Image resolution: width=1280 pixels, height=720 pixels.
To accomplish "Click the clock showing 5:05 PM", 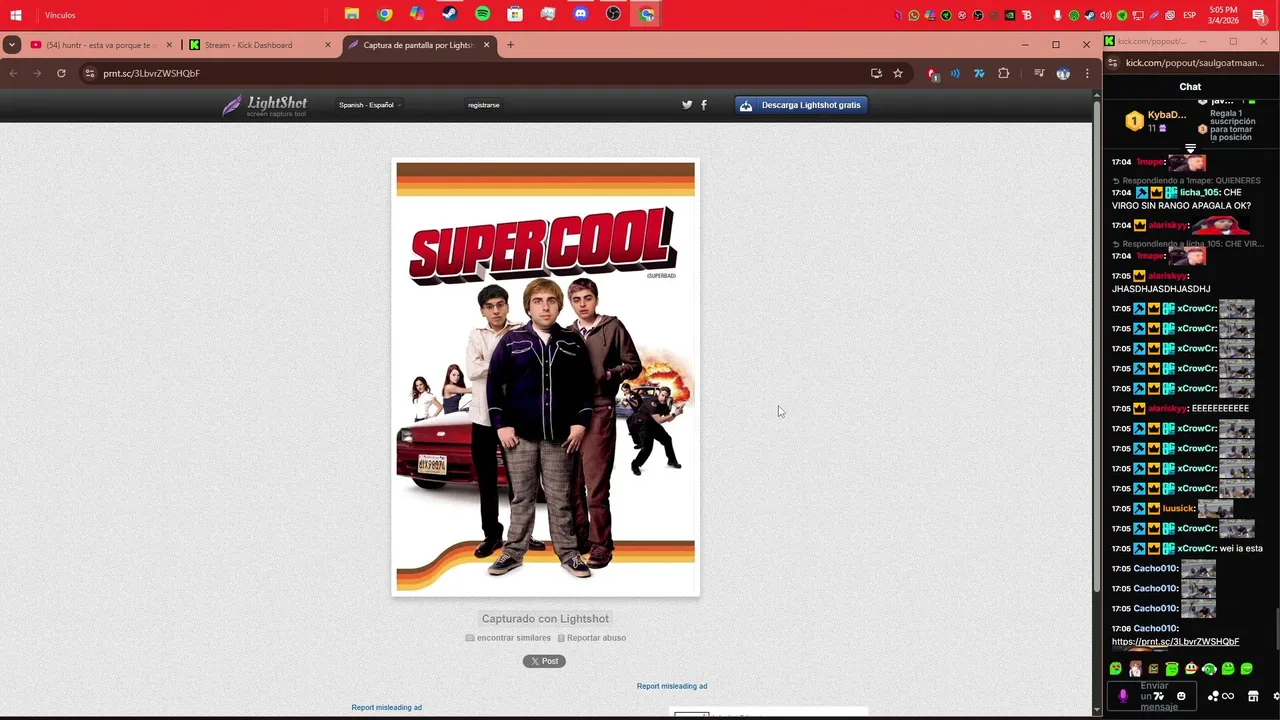I will tap(1223, 15).
